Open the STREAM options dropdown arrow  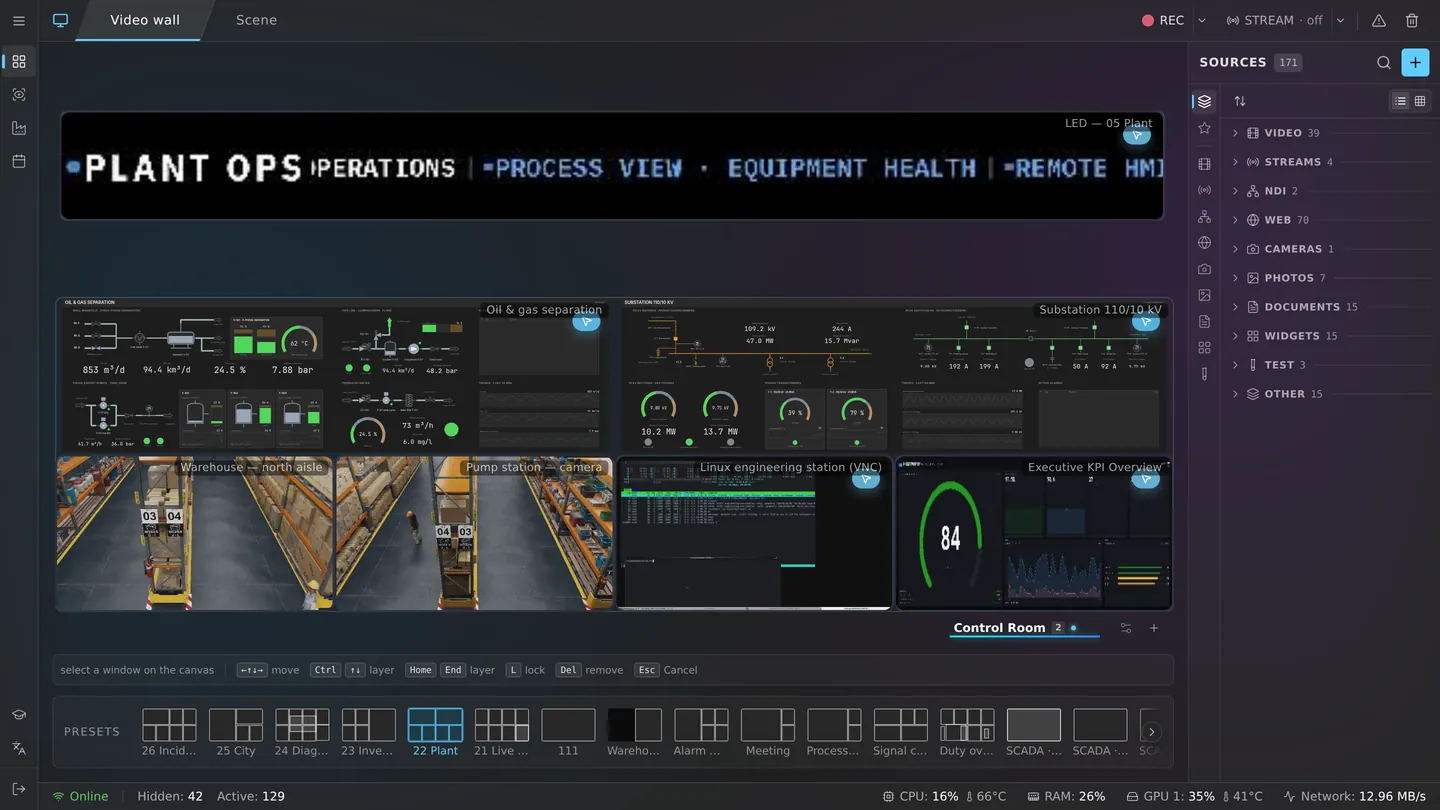(x=1341, y=20)
